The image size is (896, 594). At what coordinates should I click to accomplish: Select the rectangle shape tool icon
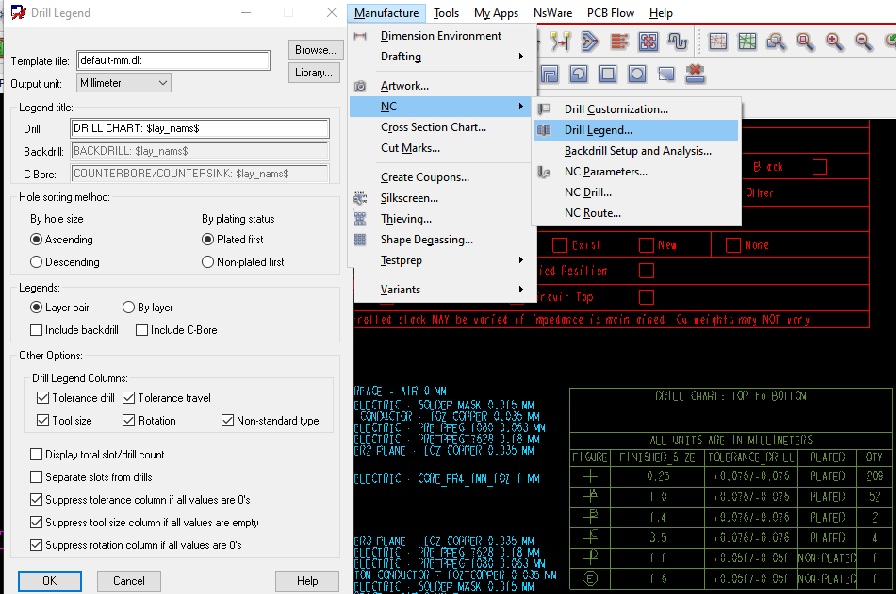[607, 74]
